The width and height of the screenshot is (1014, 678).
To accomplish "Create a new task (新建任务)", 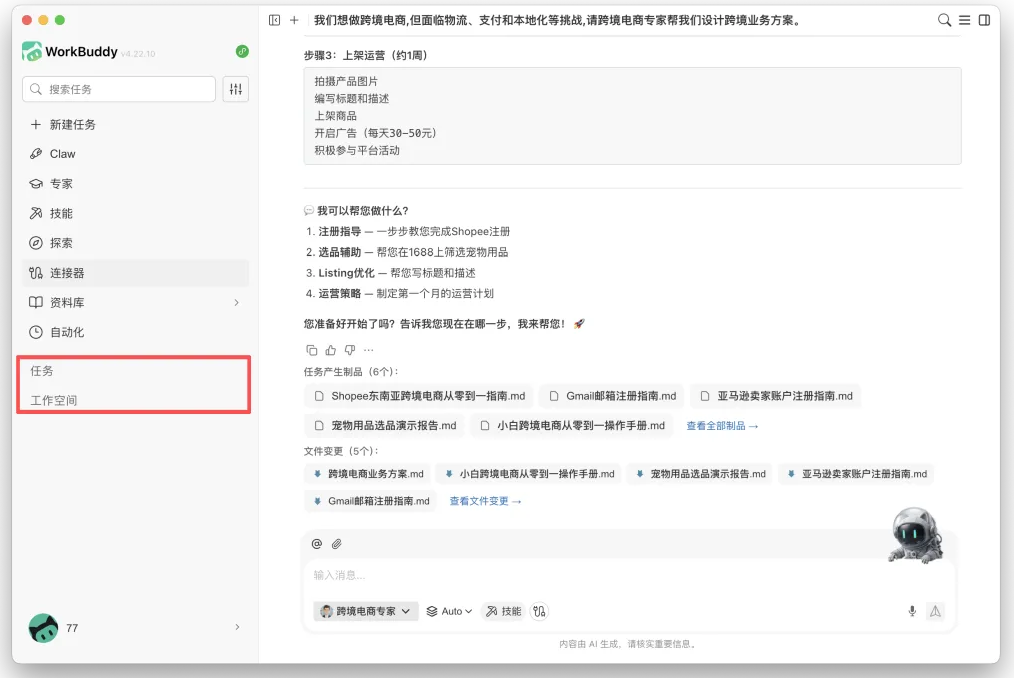I will click(135, 124).
